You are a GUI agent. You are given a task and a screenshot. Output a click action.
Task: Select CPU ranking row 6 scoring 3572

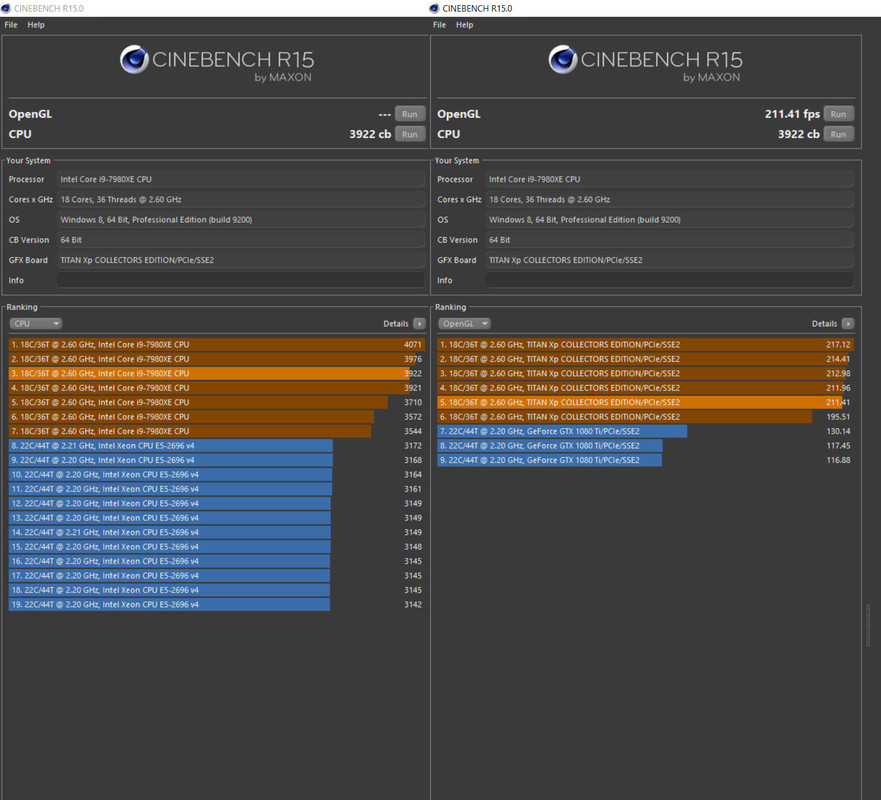(217, 417)
